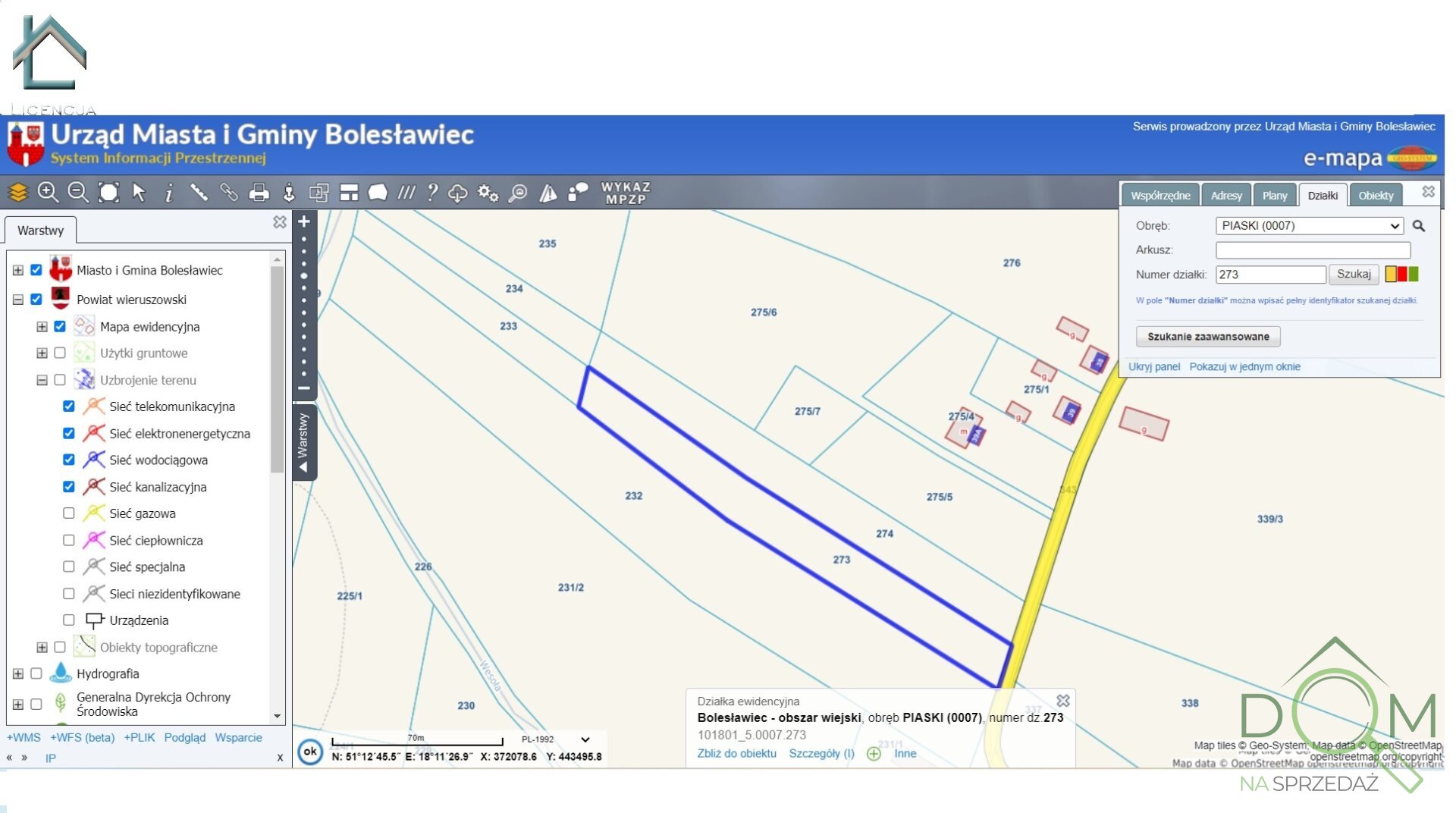Open the info (i) identify tool

coord(168,193)
